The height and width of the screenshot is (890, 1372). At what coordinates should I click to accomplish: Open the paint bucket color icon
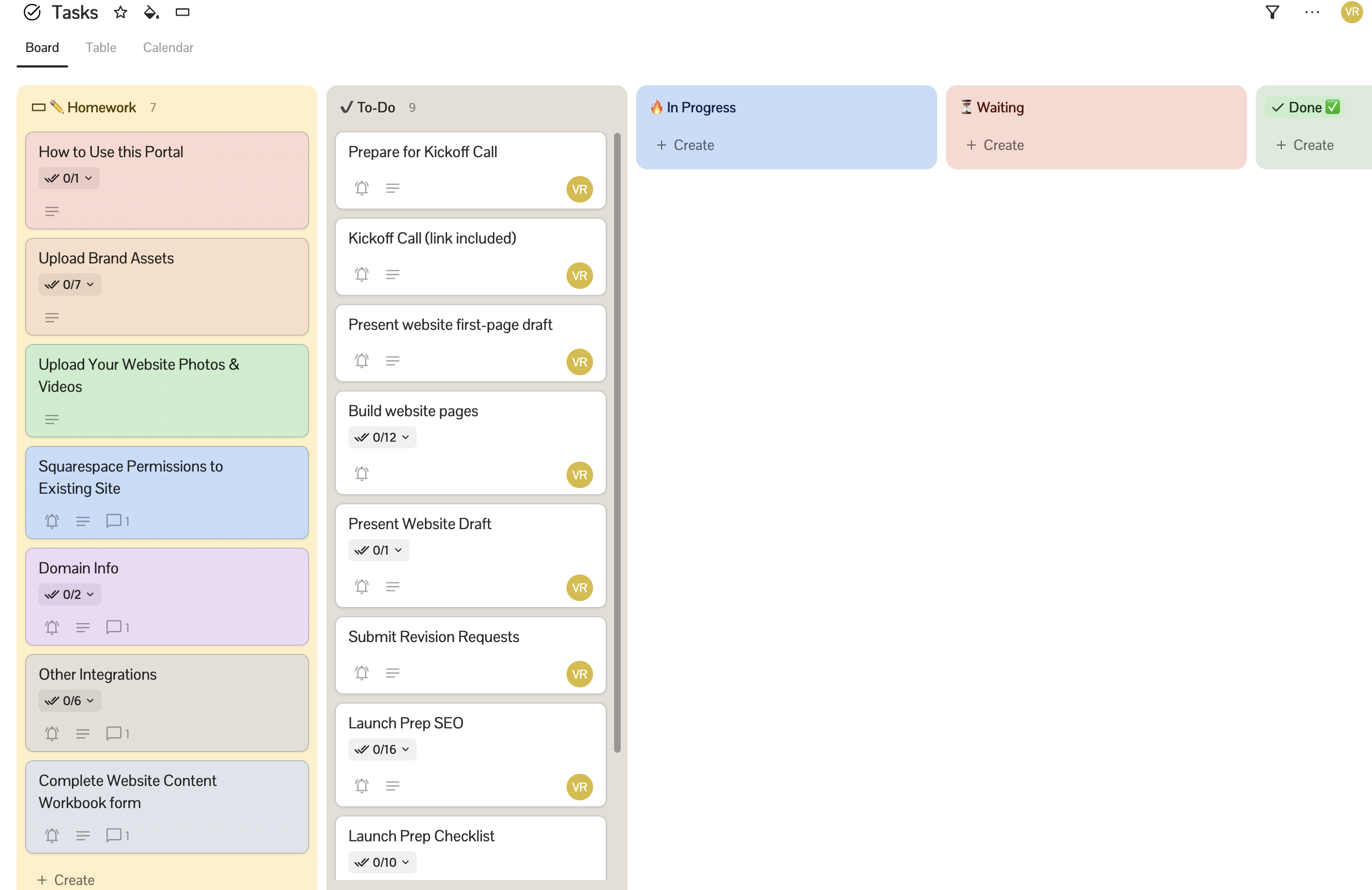tap(151, 12)
